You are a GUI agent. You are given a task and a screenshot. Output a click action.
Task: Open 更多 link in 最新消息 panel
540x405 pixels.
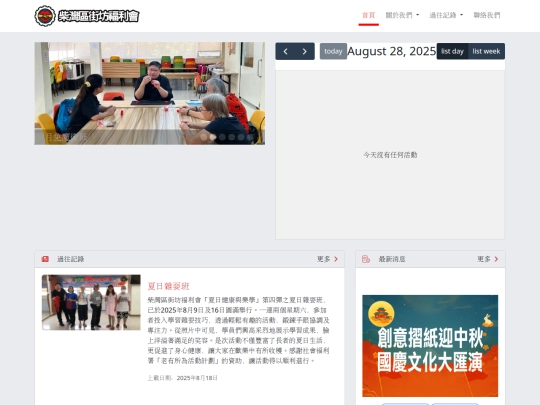pyautogui.click(x=488, y=259)
